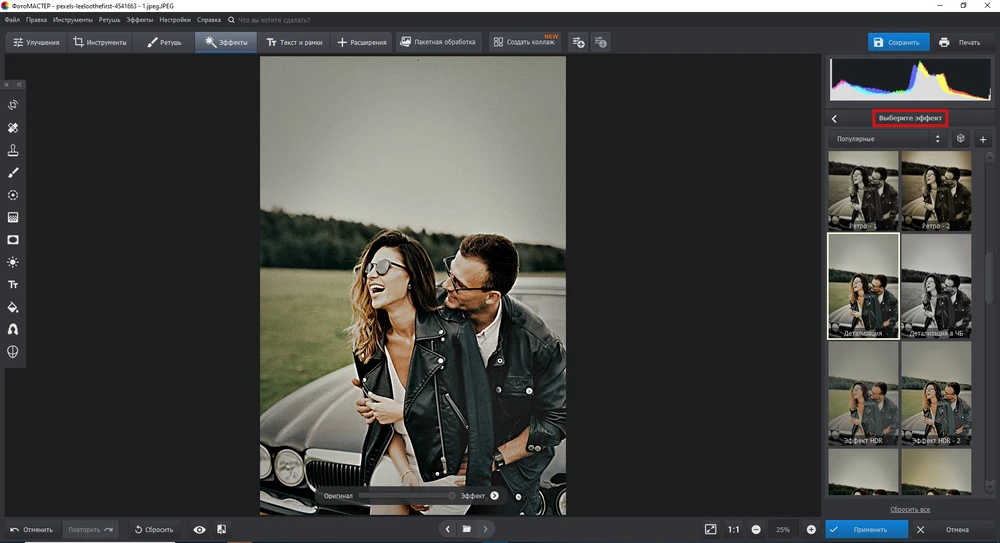Screen dimensions: 1000x543
Task: Select the radial filter tool
Action: [x=13, y=195]
